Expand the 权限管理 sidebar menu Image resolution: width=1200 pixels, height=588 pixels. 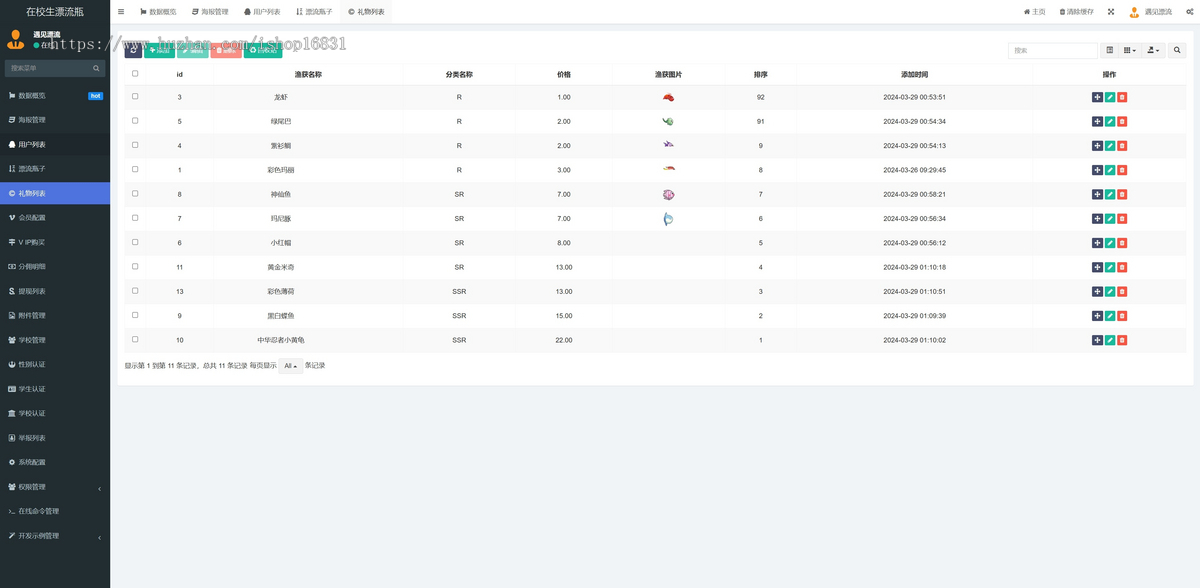pos(55,487)
